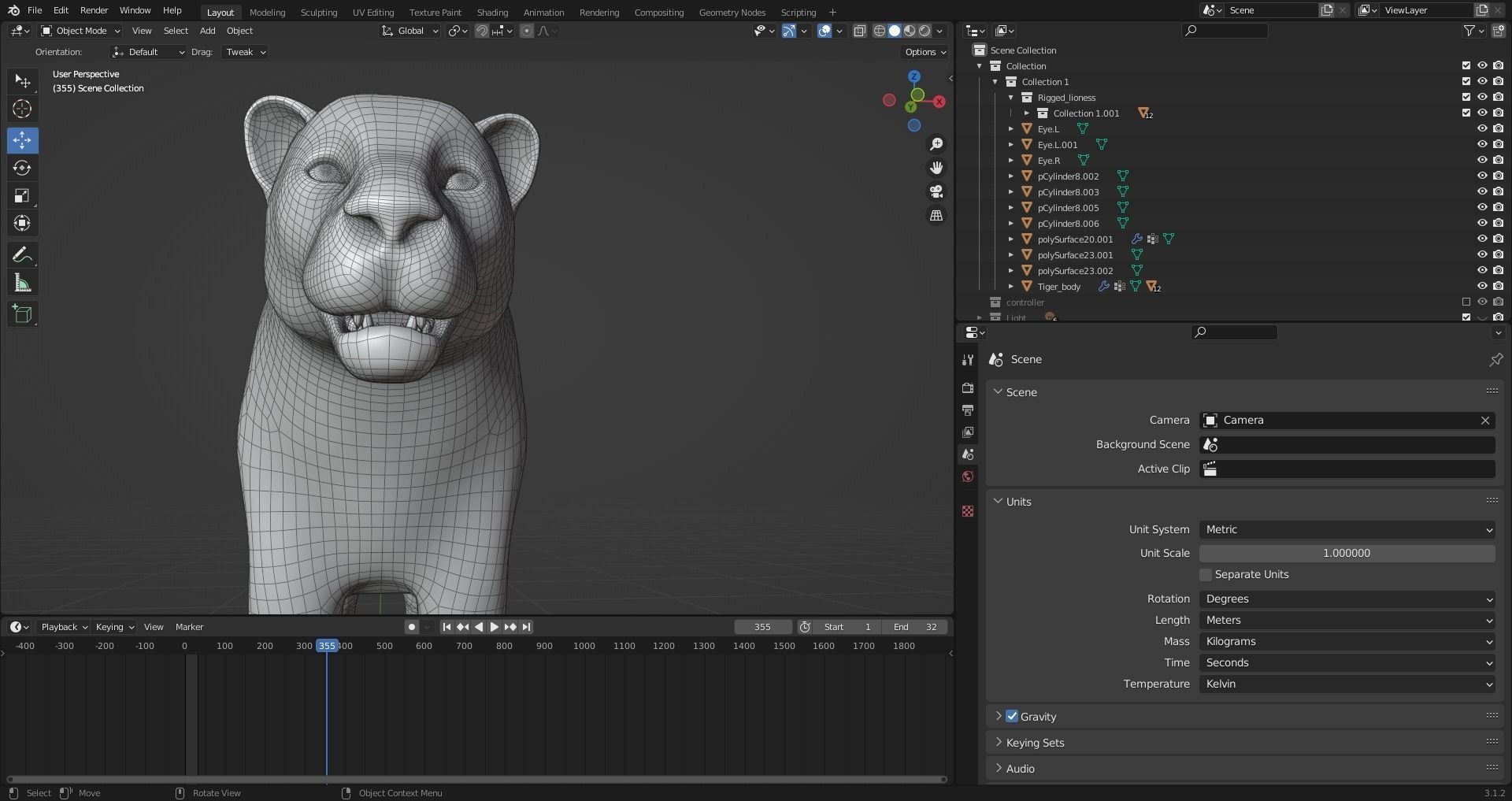
Task: Click the zoom view magnifier icon
Action: (936, 144)
